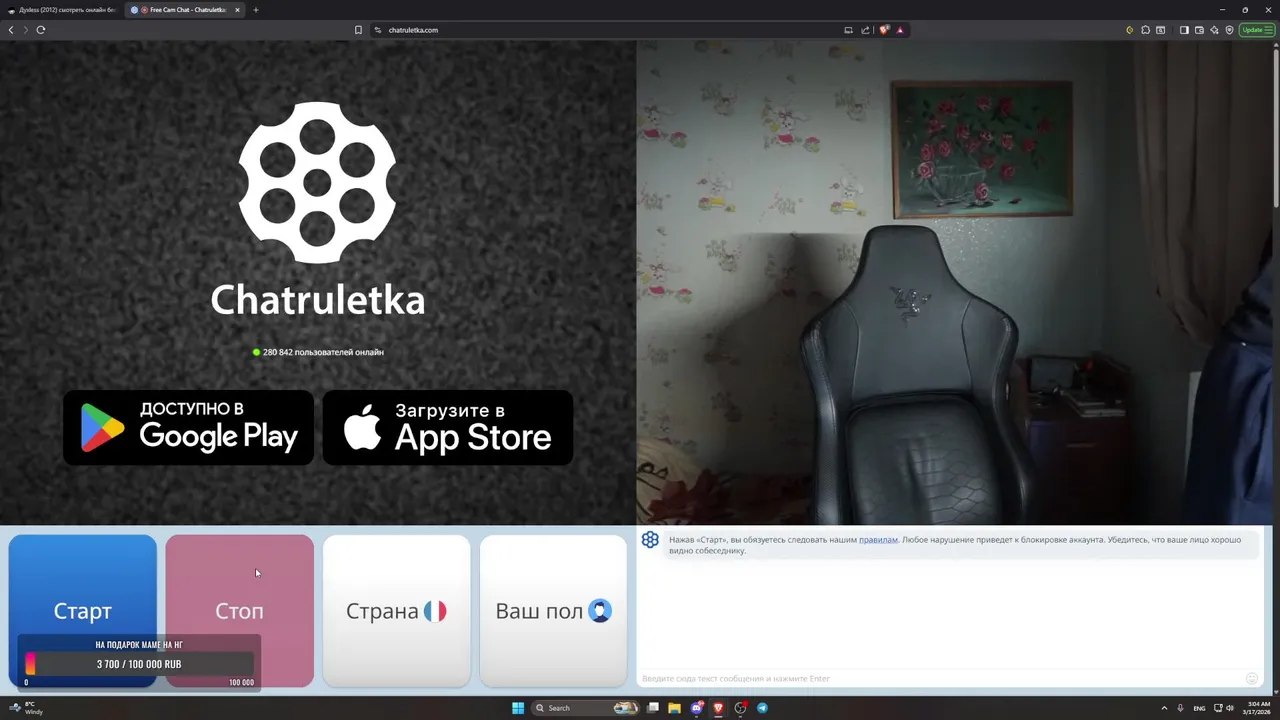Go forward in browser history

pos(26,30)
